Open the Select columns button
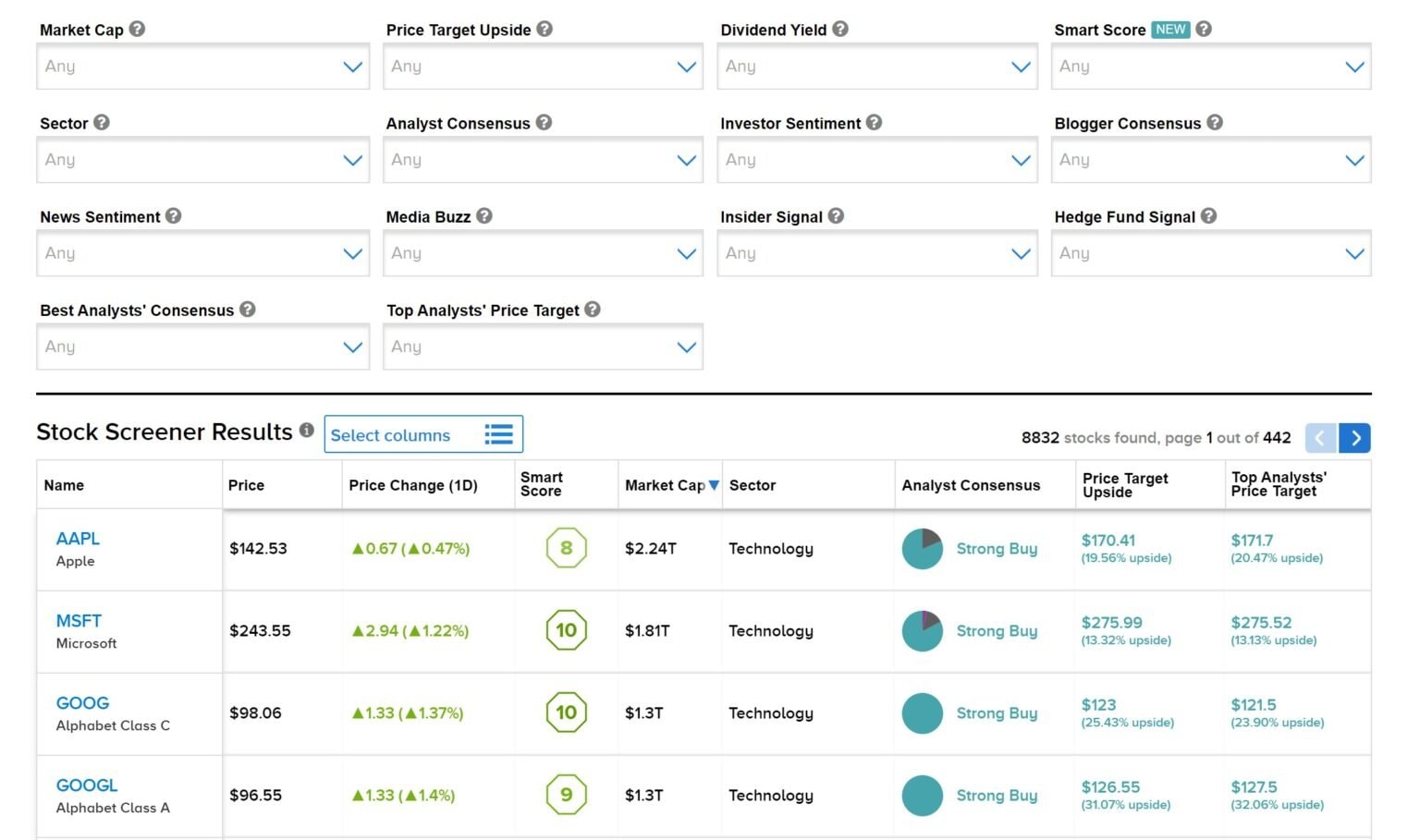 (423, 434)
